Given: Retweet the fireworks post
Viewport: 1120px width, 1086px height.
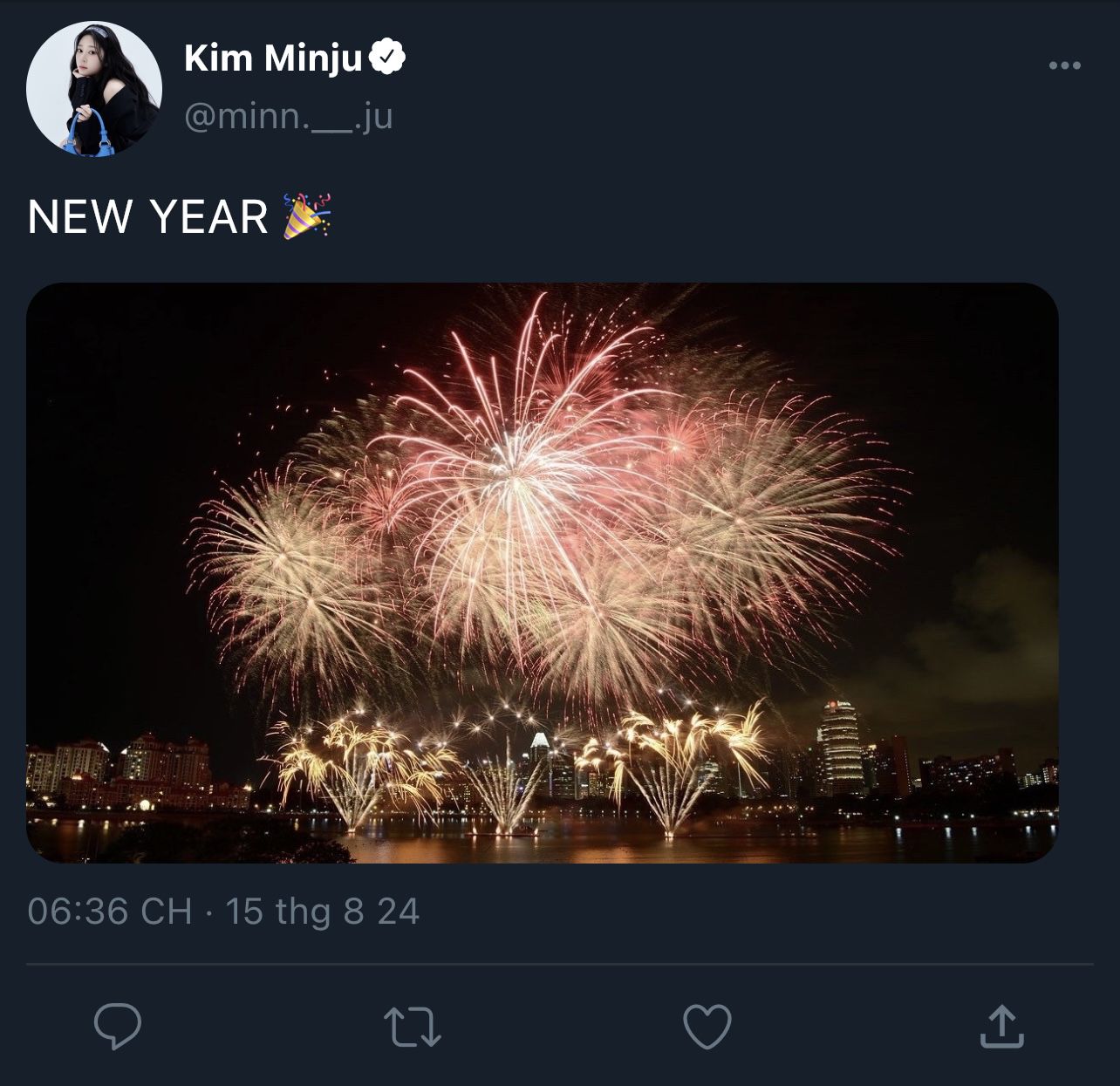Looking at the screenshot, I should pyautogui.click(x=413, y=1026).
